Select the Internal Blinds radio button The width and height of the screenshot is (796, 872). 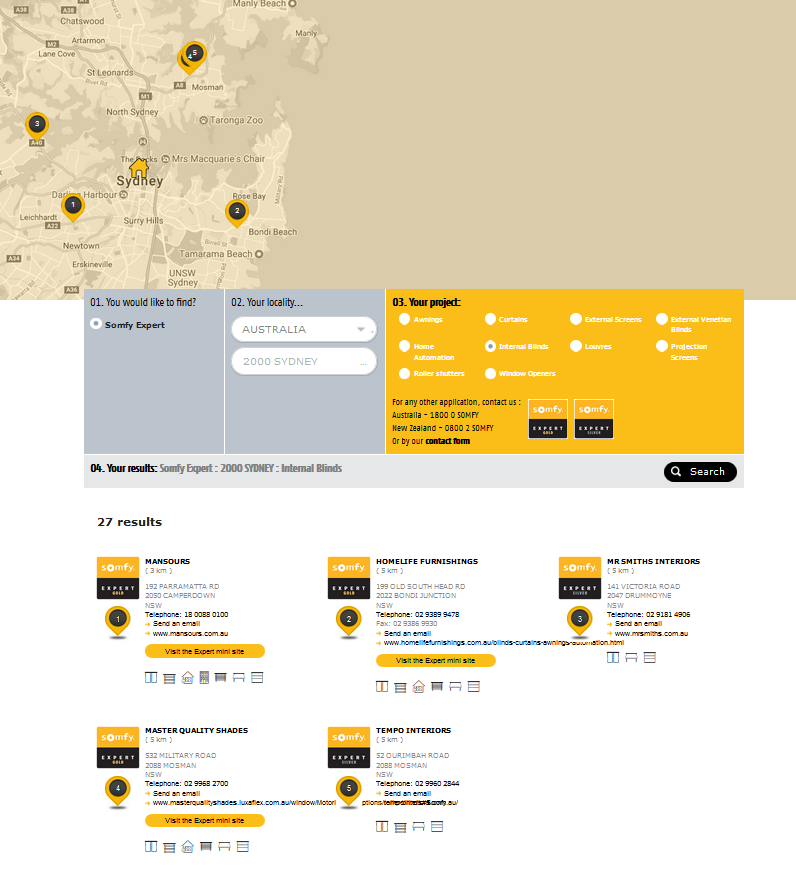point(490,346)
